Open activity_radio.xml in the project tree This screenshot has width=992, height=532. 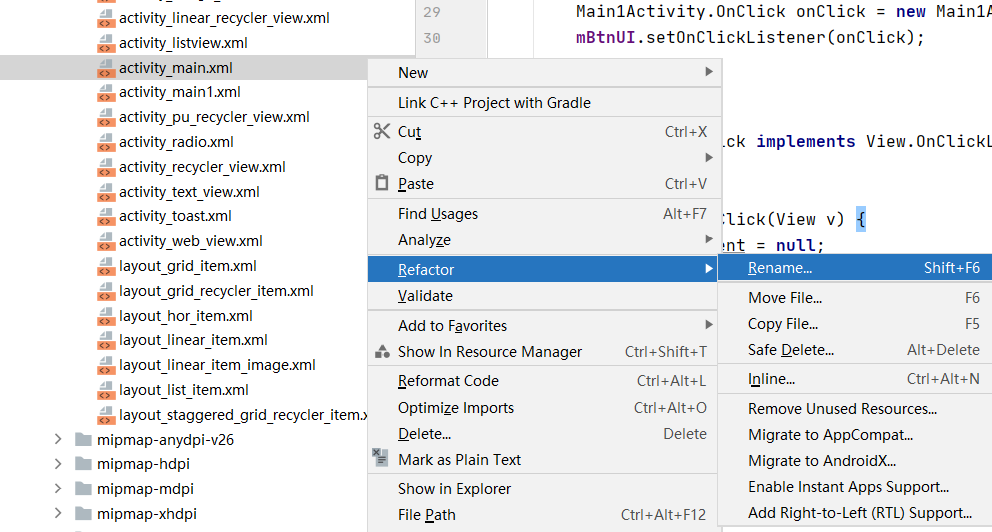tap(176, 142)
